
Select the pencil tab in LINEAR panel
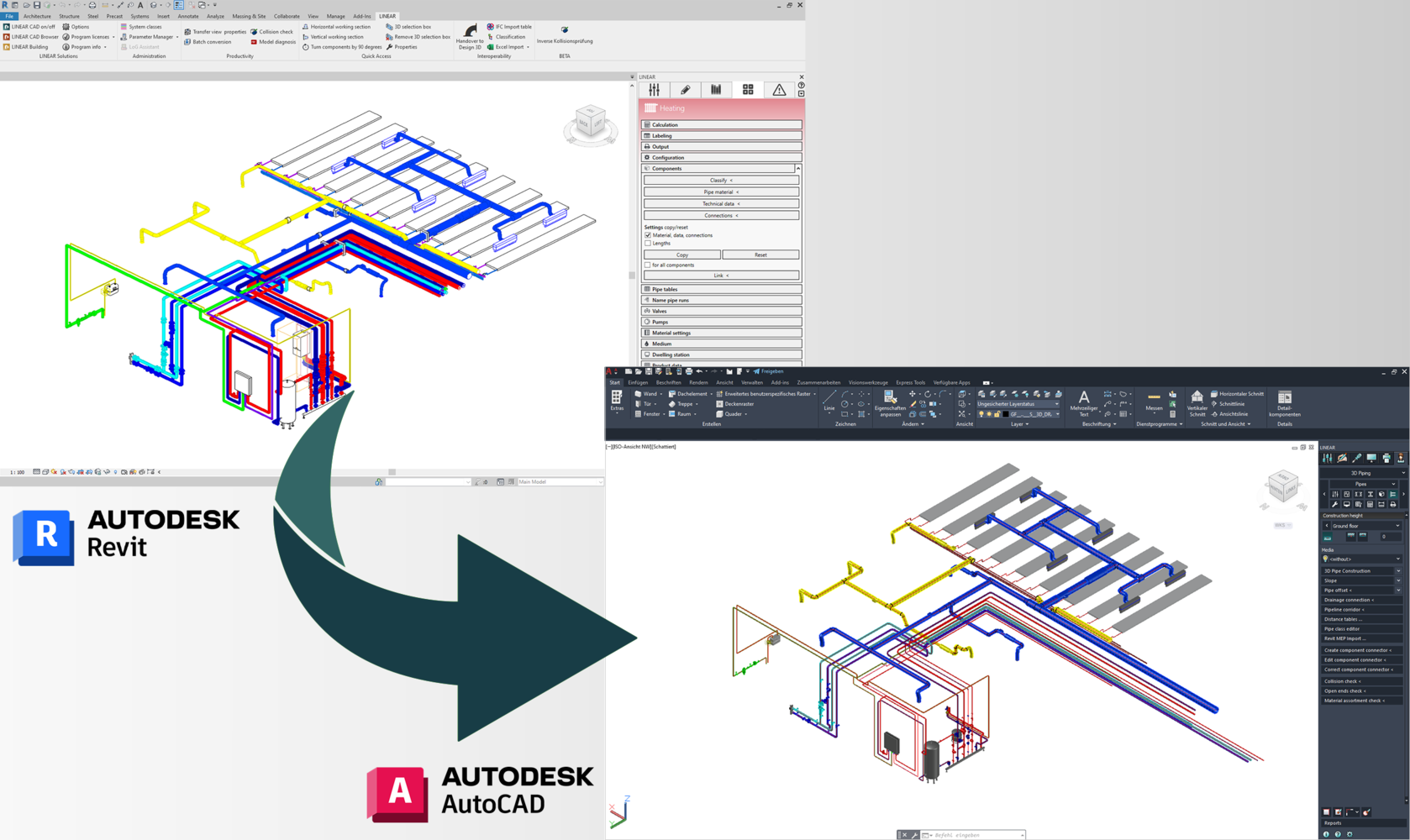point(685,90)
